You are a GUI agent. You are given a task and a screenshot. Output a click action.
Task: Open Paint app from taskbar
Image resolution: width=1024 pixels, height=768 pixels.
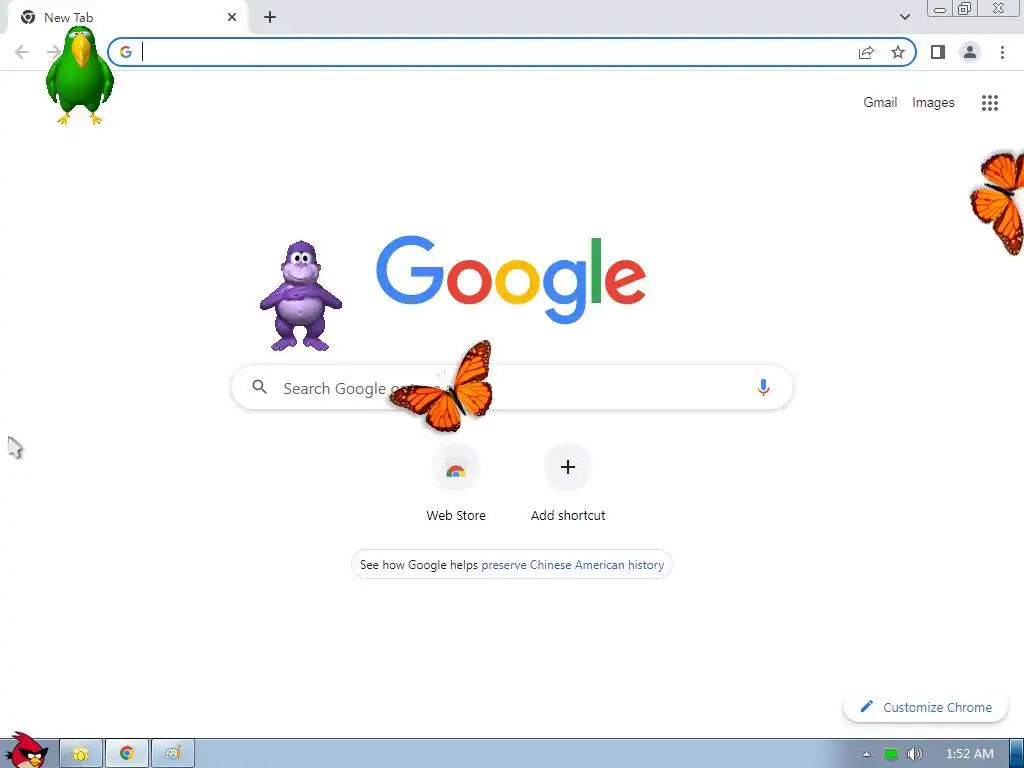coord(172,754)
